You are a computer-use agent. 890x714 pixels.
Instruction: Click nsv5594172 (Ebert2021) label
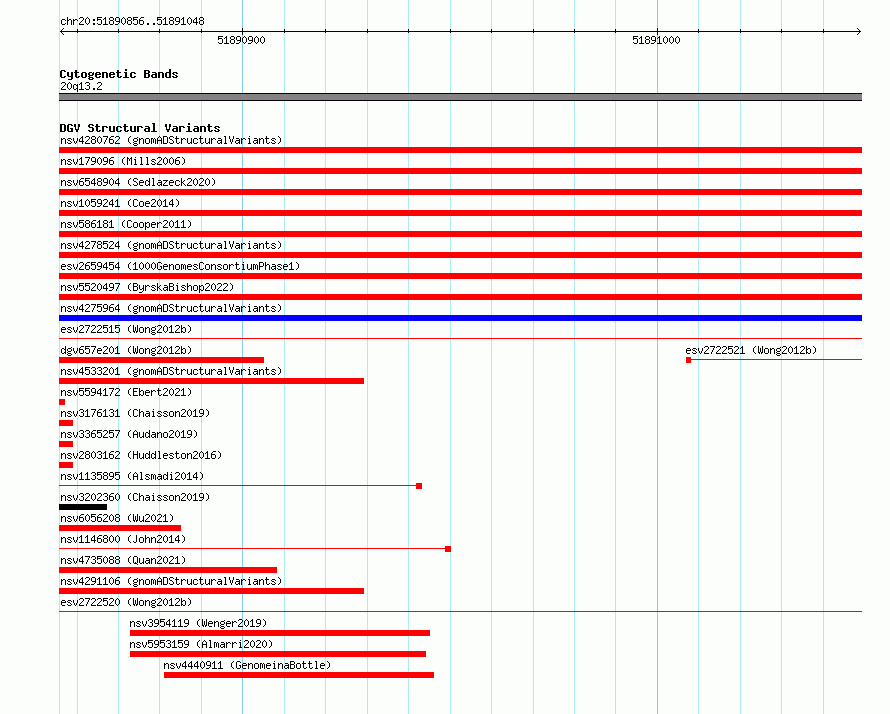[x=126, y=392]
